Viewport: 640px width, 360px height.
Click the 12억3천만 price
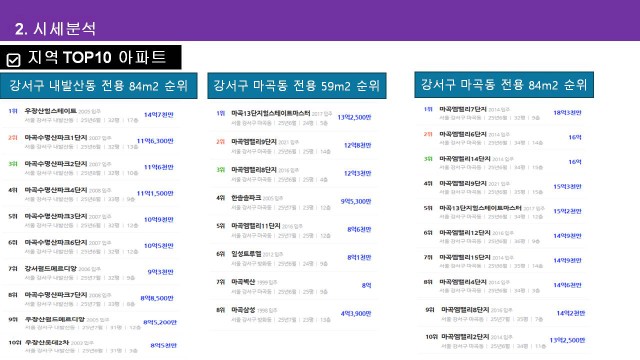(358, 173)
